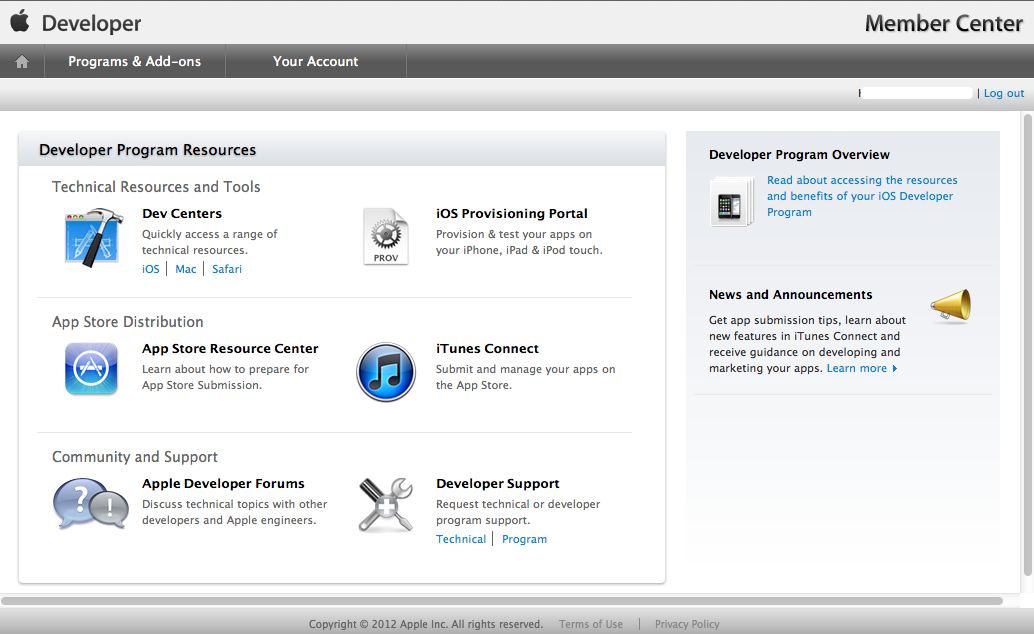Click the Dev Centers heading
The width and height of the screenshot is (1034, 634).
tap(182, 214)
